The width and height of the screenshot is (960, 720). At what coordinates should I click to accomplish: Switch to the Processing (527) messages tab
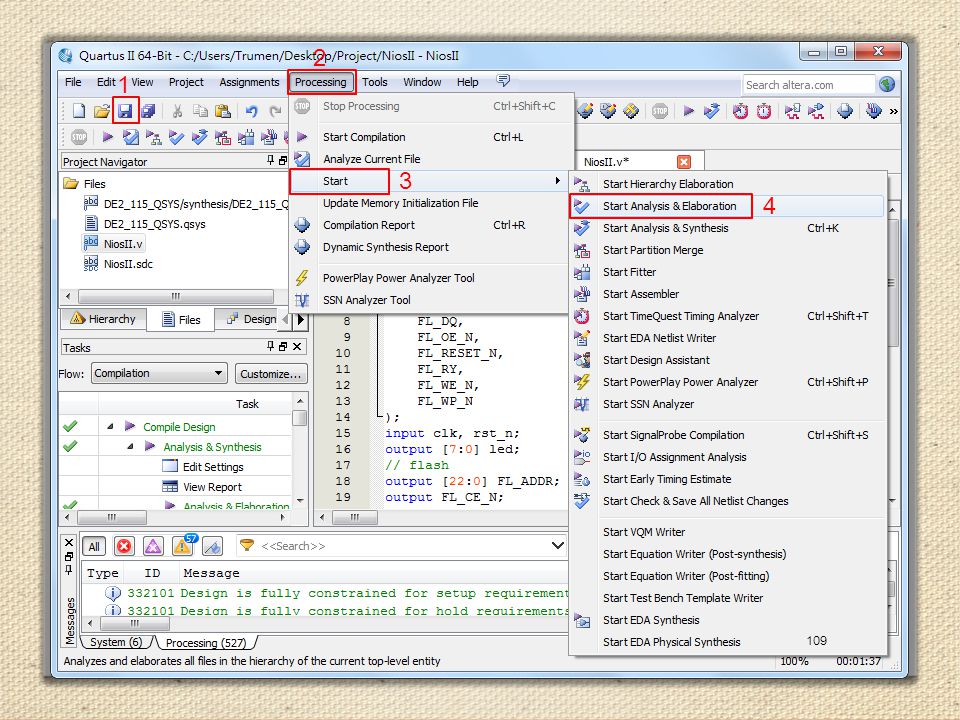click(206, 643)
